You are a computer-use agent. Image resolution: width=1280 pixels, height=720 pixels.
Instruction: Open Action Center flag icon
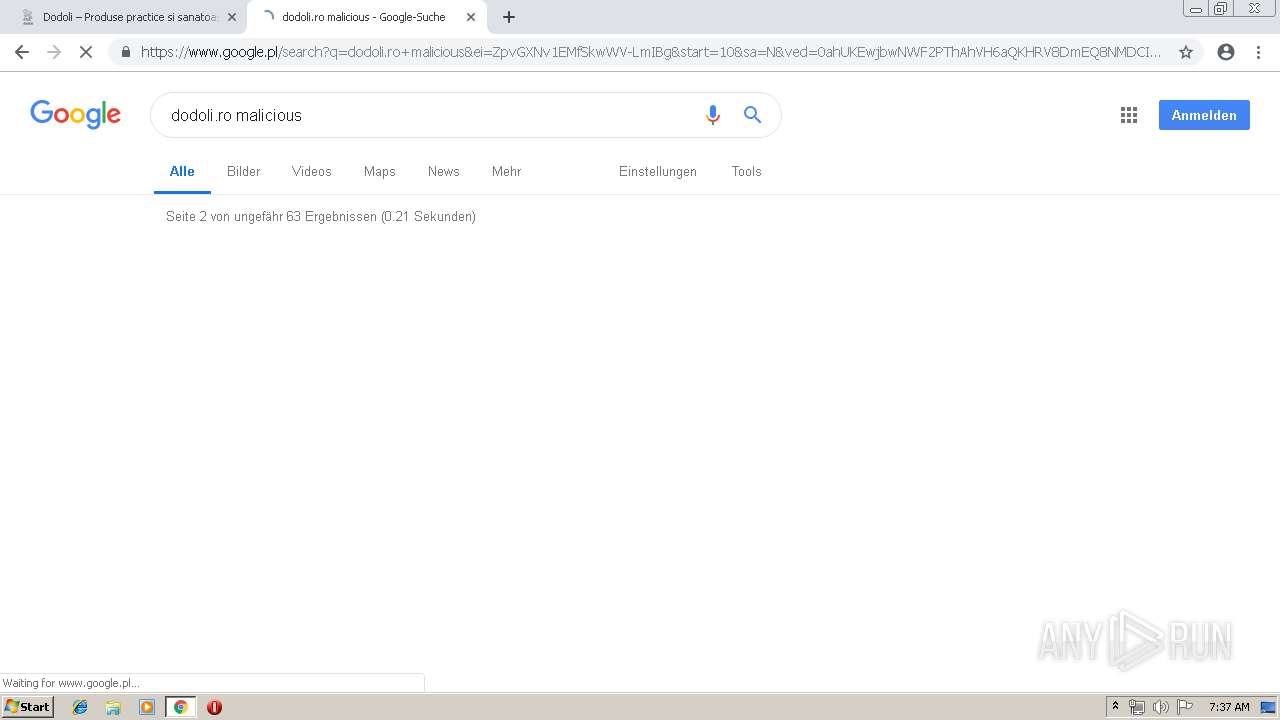point(1185,707)
